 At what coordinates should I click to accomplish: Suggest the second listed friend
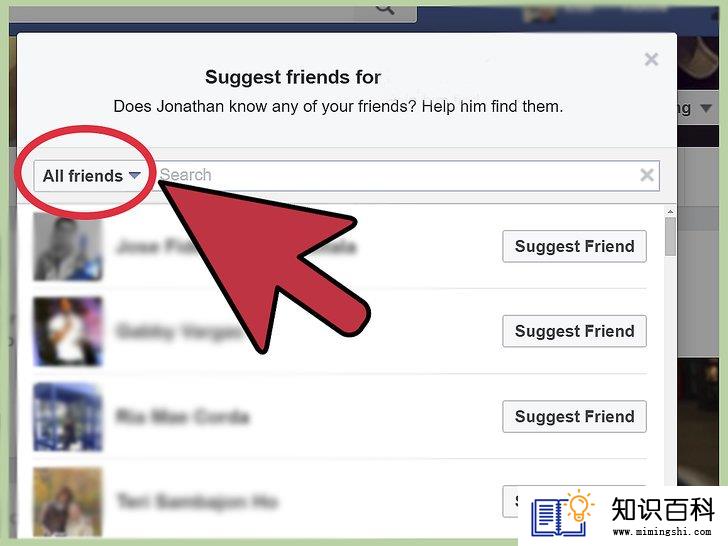[x=574, y=331]
